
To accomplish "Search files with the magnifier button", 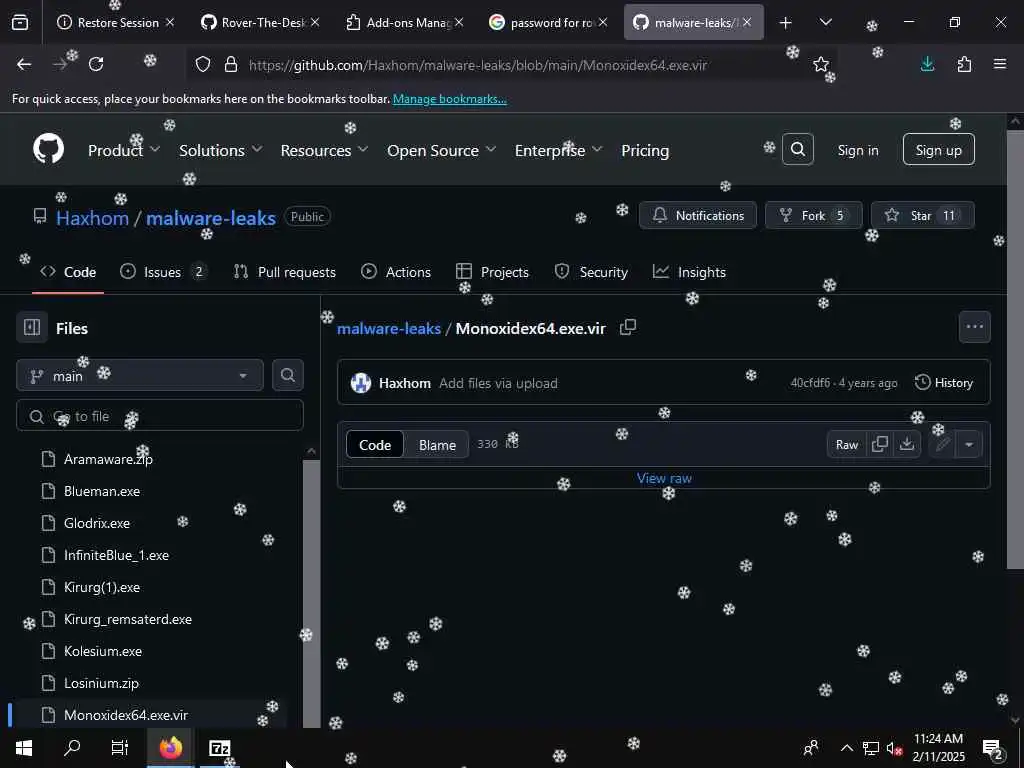I will (287, 375).
